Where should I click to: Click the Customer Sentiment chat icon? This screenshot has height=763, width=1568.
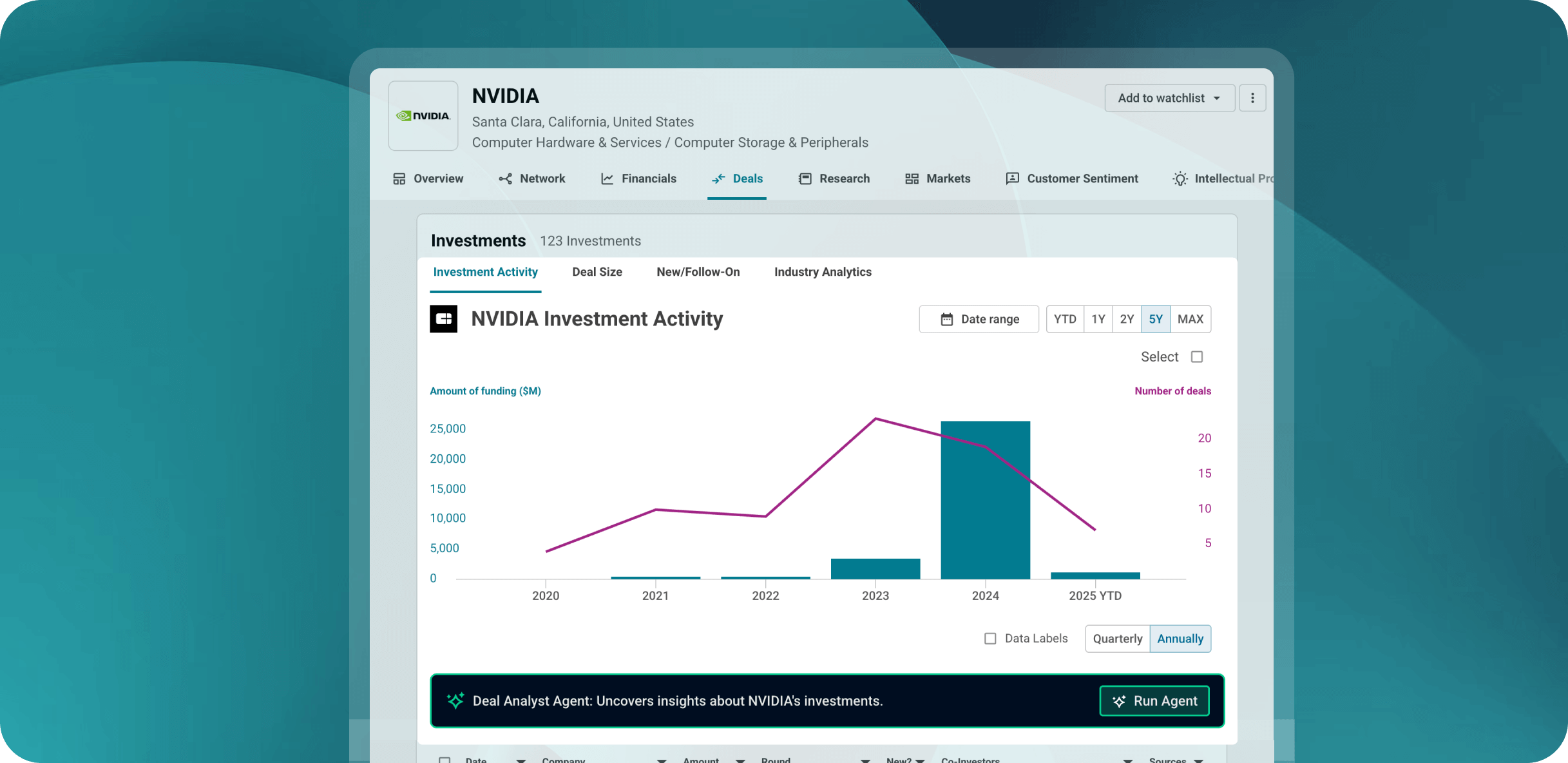click(1012, 179)
